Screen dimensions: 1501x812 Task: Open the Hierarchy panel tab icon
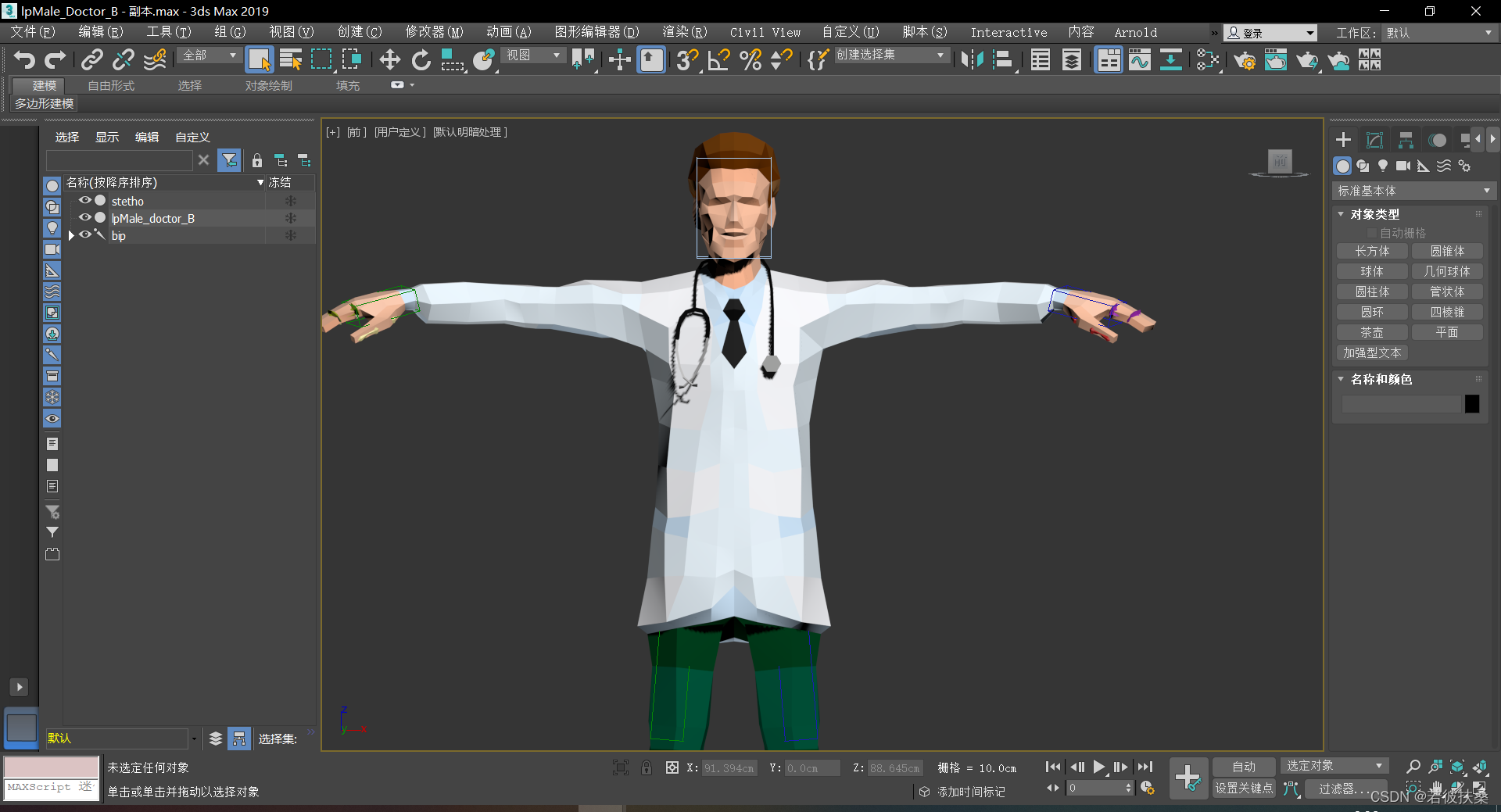(1406, 140)
